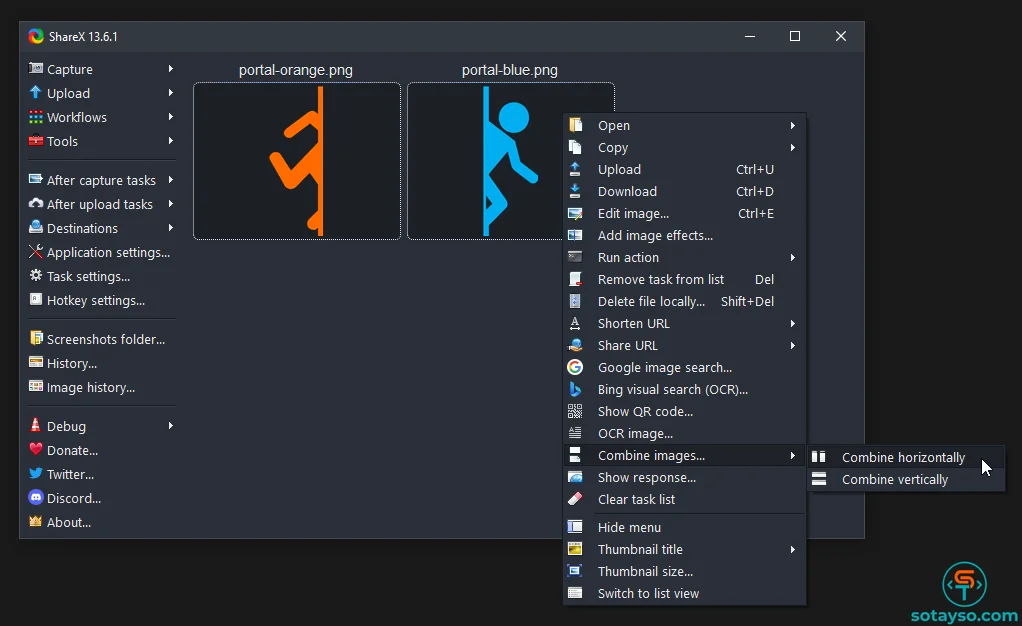Image resolution: width=1022 pixels, height=626 pixels.
Task: Select the portal-orange.png thumbnail
Action: 297,161
